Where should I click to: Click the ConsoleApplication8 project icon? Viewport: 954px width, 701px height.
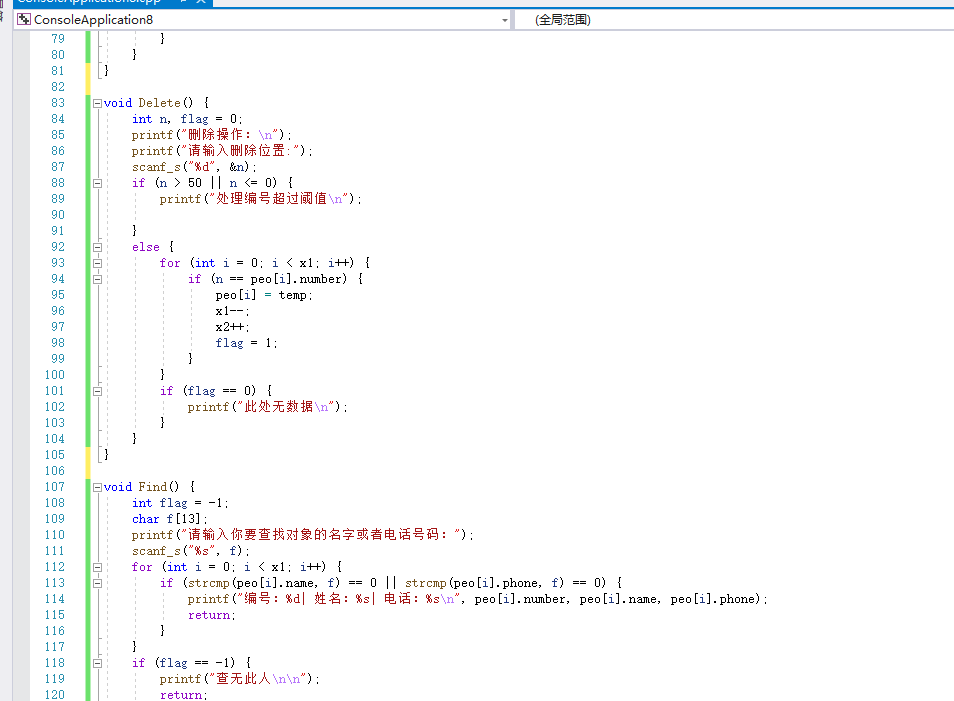pyautogui.click(x=24, y=19)
